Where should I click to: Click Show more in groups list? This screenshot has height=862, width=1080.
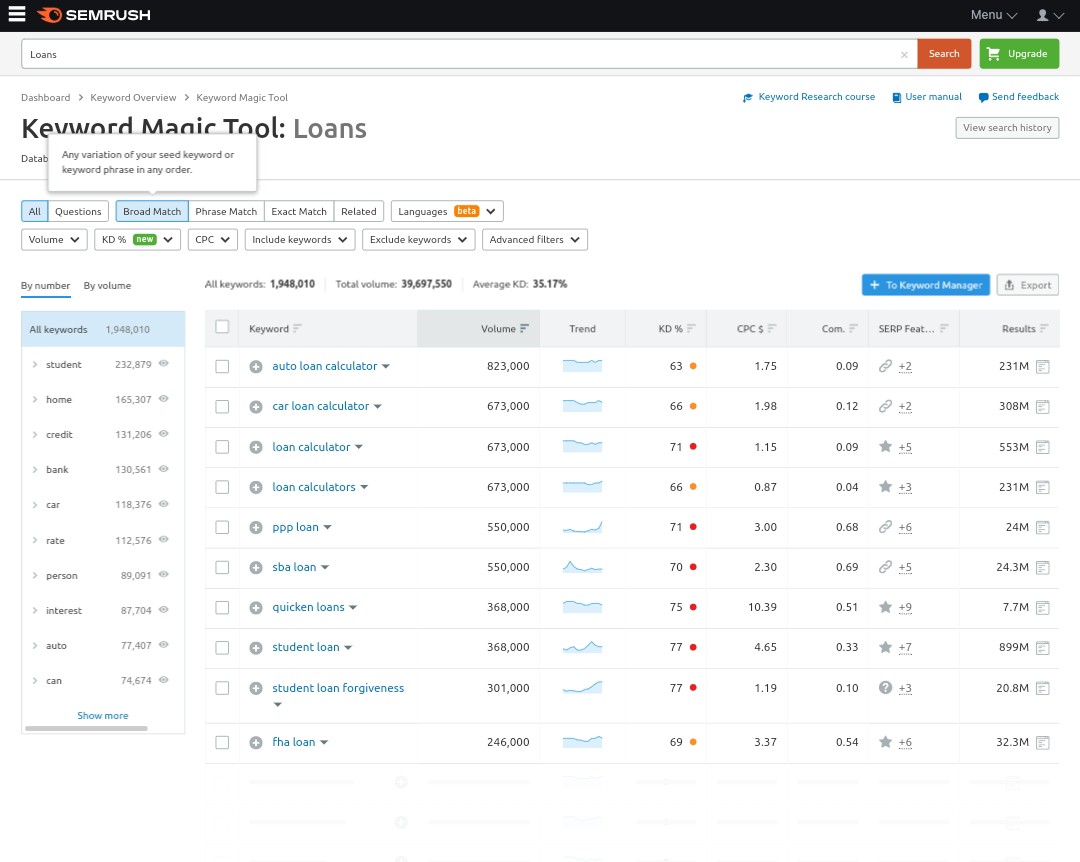tap(103, 716)
